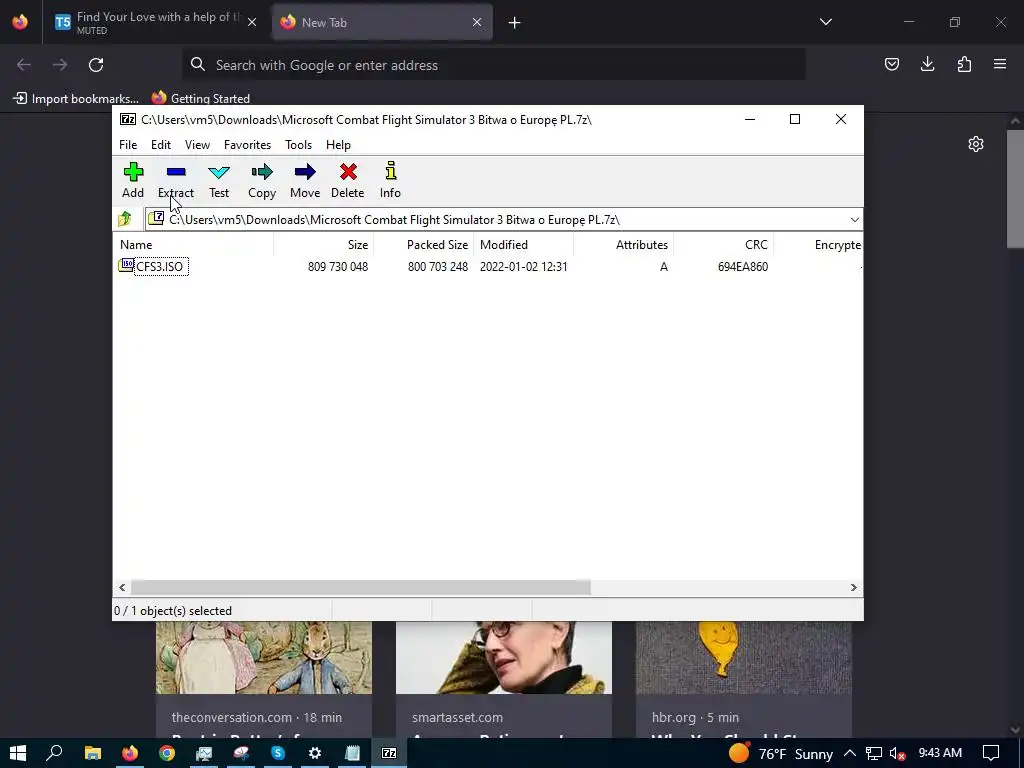Screen dimensions: 1024x768
Task: Click the List all tabs chevron in Firefox
Action: coord(826,22)
